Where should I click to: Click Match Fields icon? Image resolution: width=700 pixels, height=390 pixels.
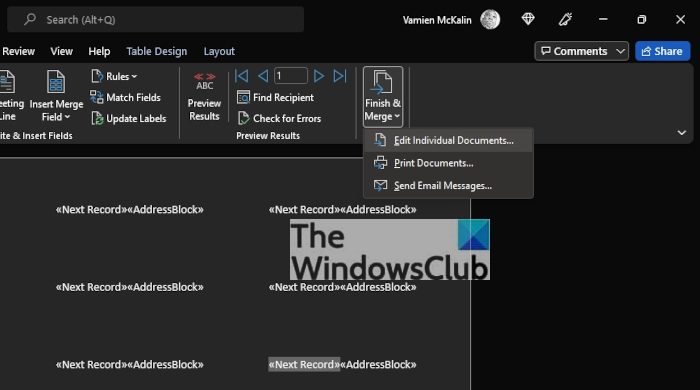tap(96, 97)
